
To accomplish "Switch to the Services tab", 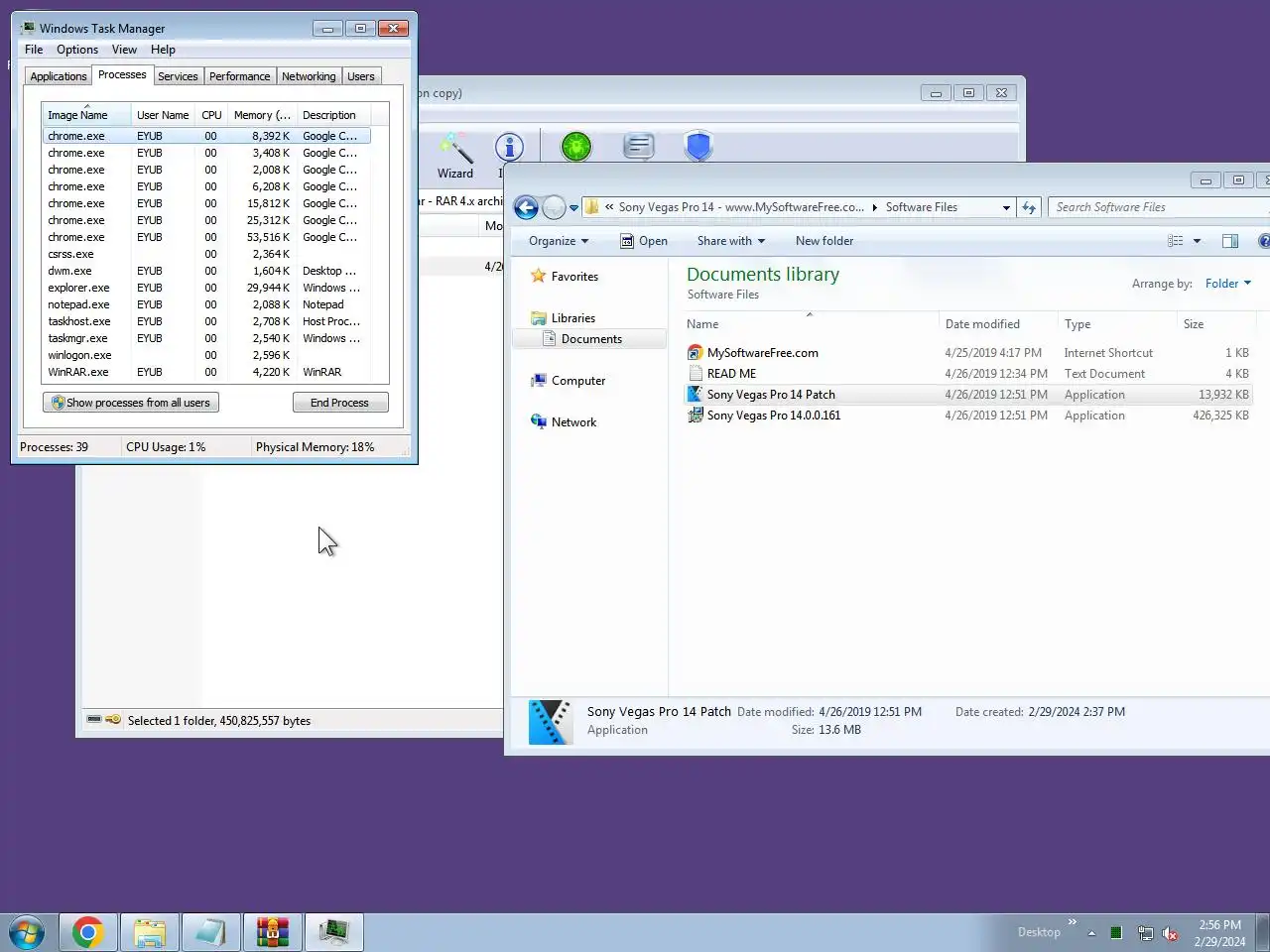I will click(178, 76).
